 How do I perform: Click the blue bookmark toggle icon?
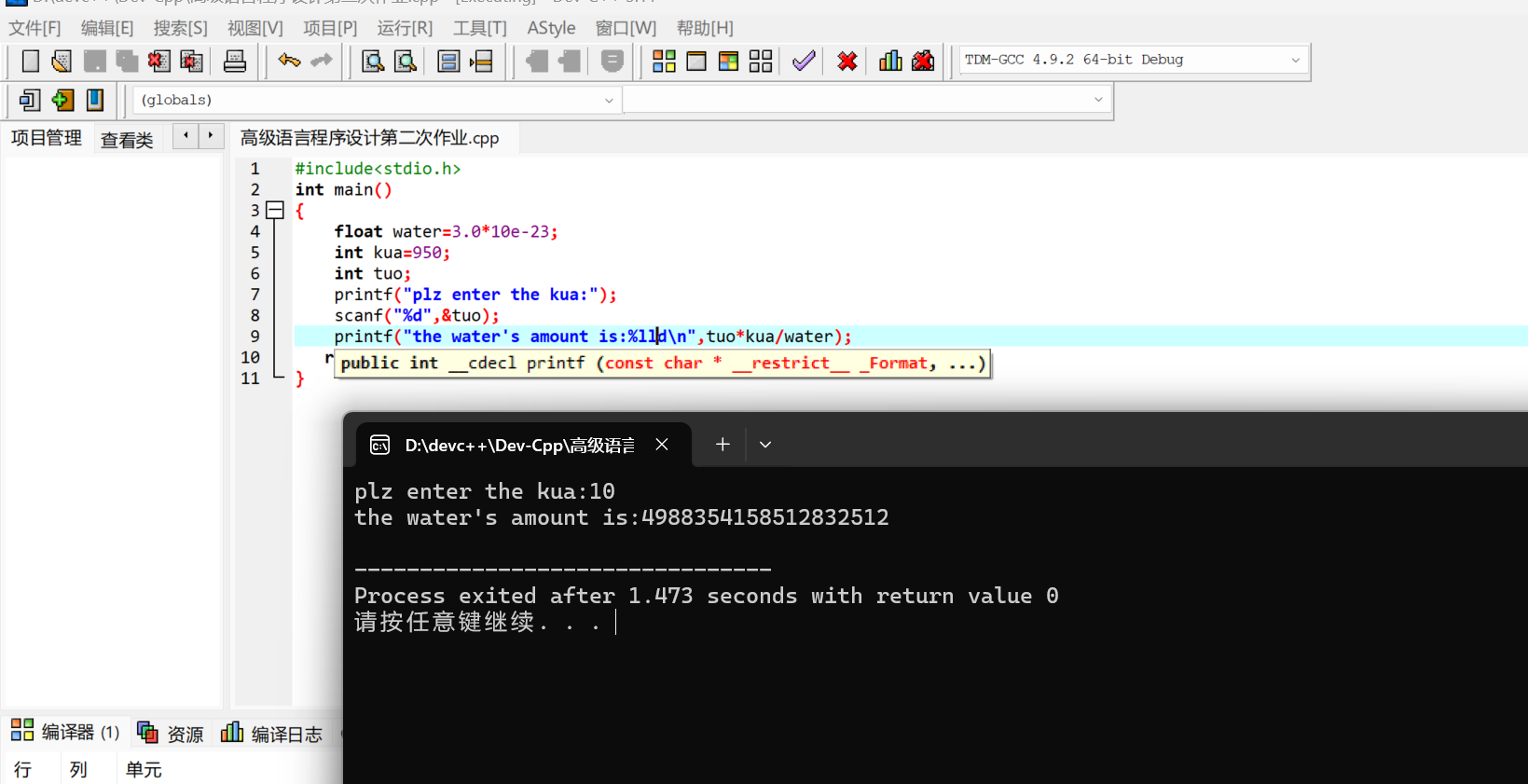click(95, 100)
